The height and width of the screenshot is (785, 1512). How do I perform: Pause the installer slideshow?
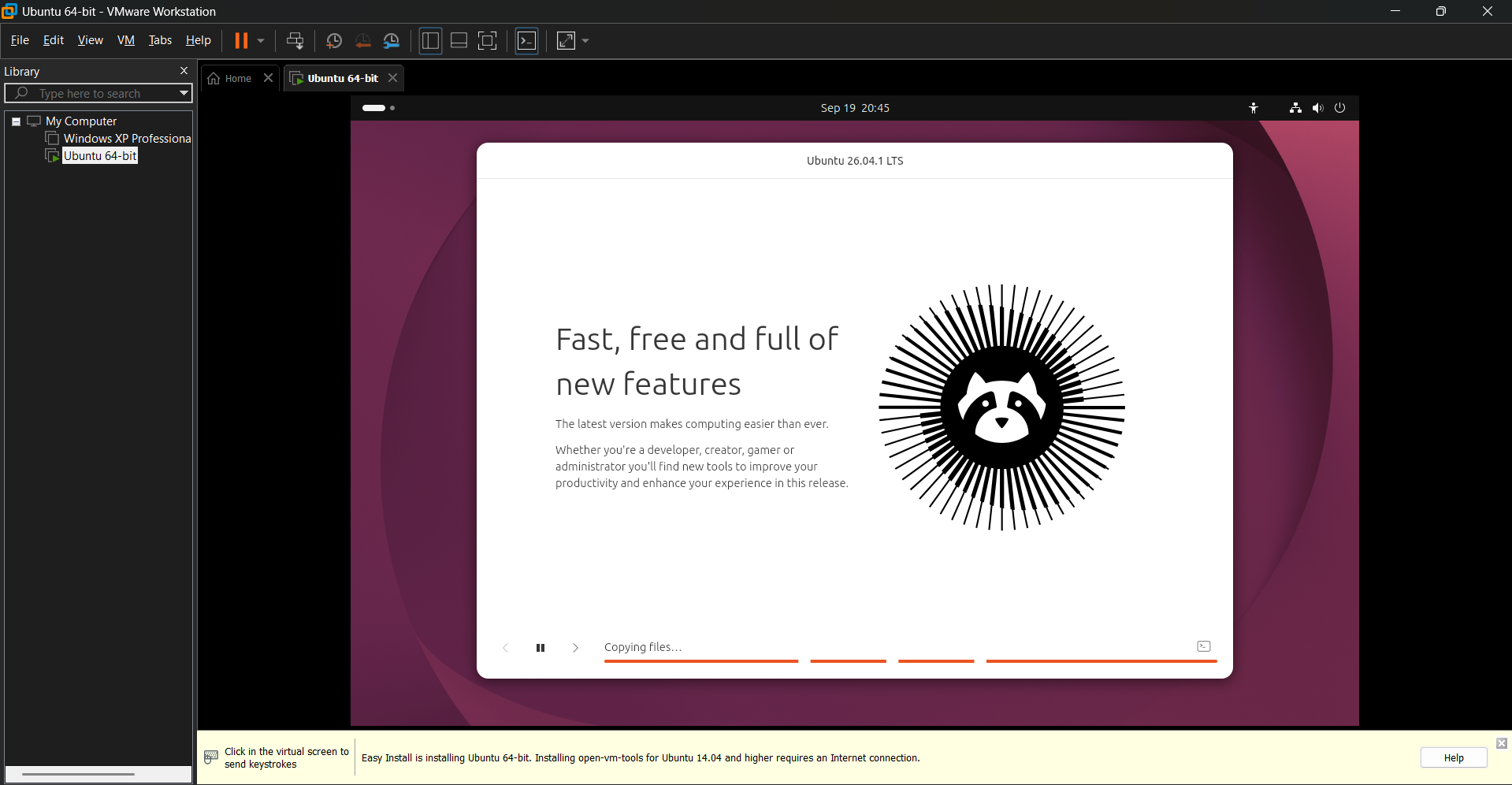(x=541, y=648)
